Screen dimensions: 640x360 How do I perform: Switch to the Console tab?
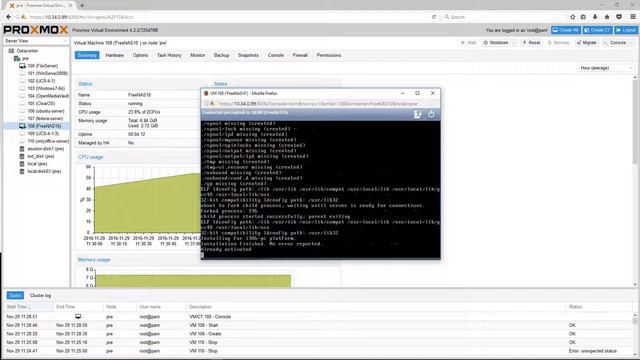[x=276, y=55]
